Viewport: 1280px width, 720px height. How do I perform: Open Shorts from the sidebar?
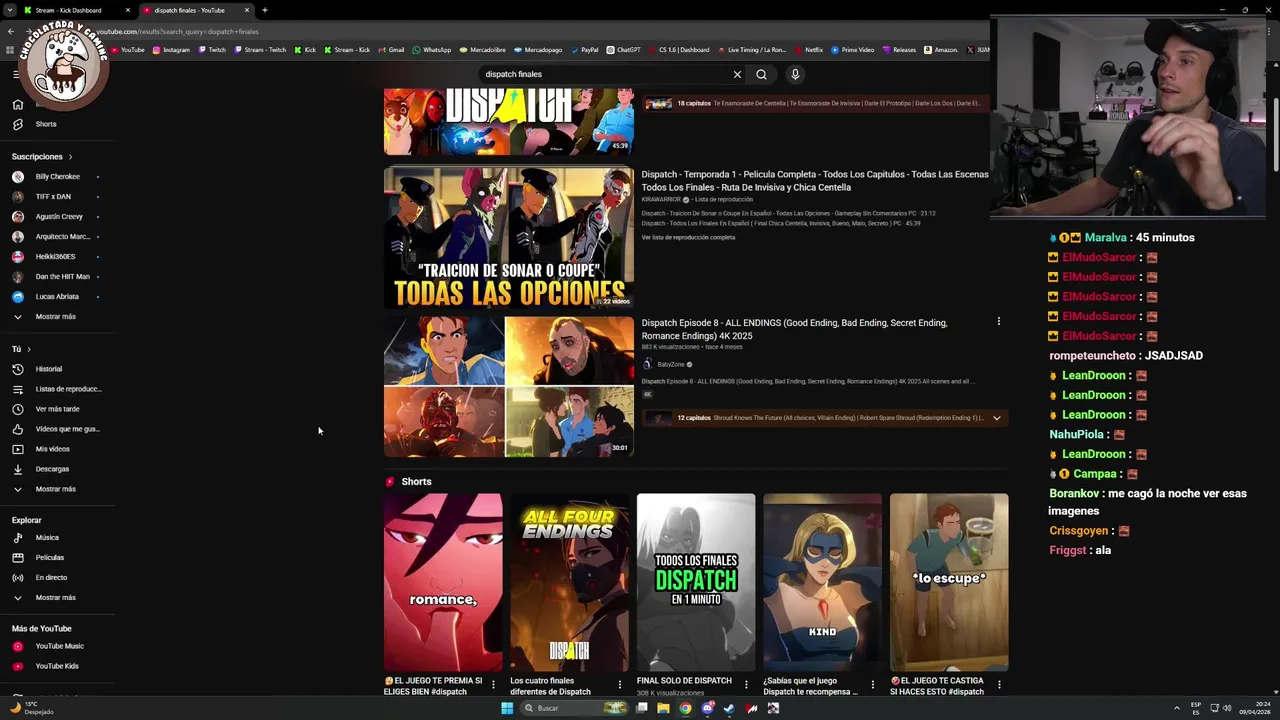point(35,124)
